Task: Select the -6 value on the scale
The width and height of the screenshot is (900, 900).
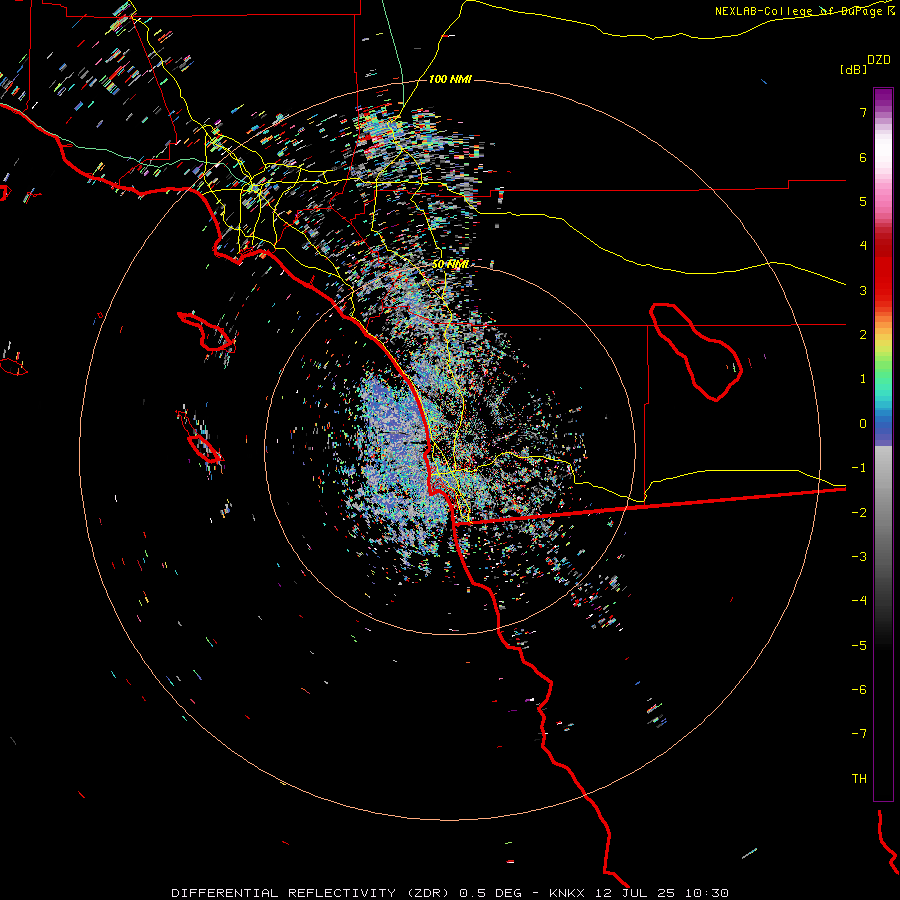Action: (859, 690)
